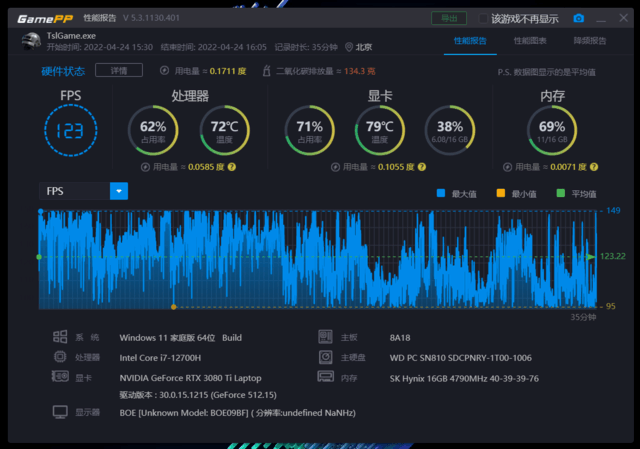Toggle the 最大值 blue legend series
Viewport: 640px width, 449px height.
pos(441,193)
